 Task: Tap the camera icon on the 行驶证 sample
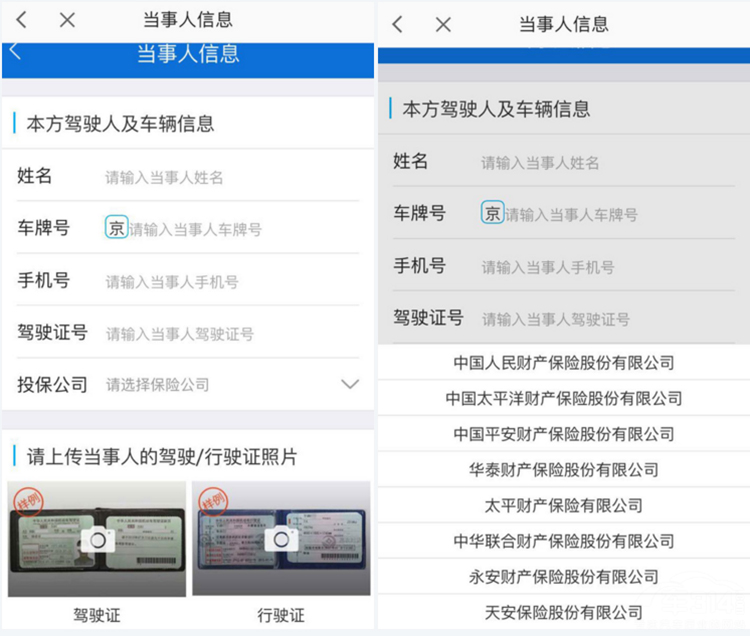click(281, 538)
